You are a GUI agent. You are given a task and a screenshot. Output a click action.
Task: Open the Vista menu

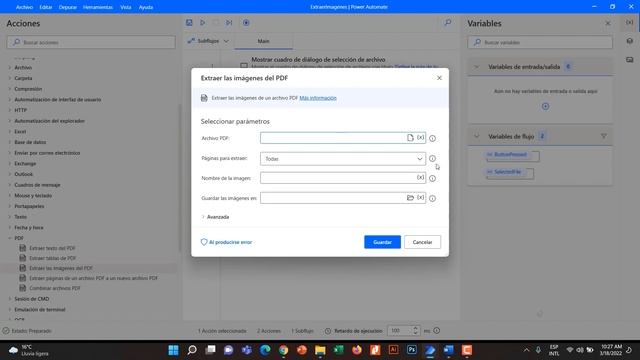coord(126,7)
